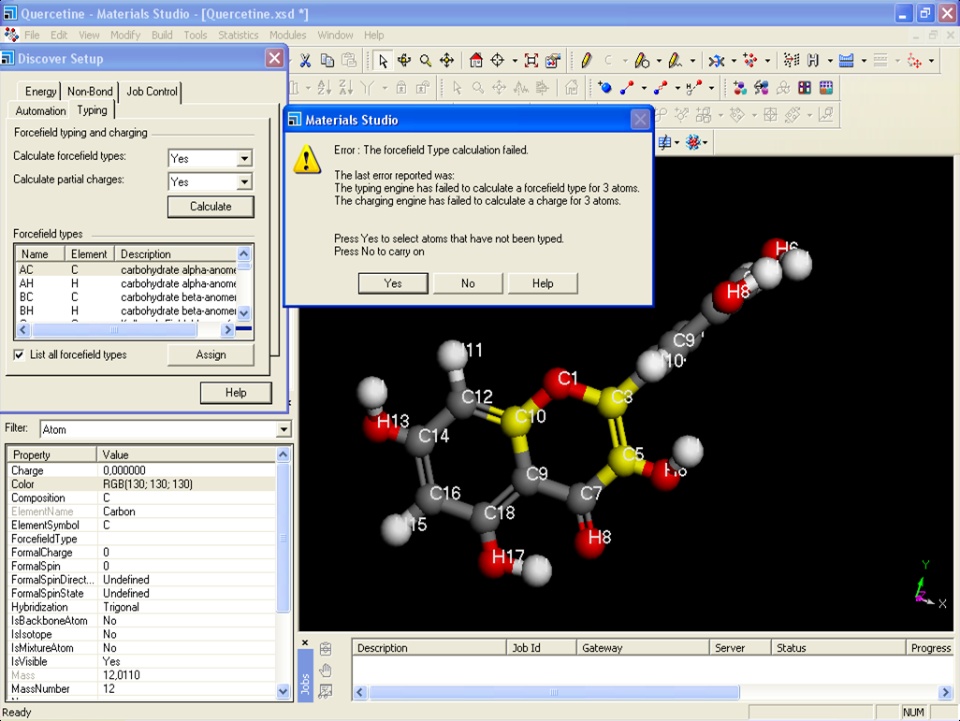This screenshot has width=960, height=721.
Task: Switch to the Energy tab
Action: pos(40,91)
